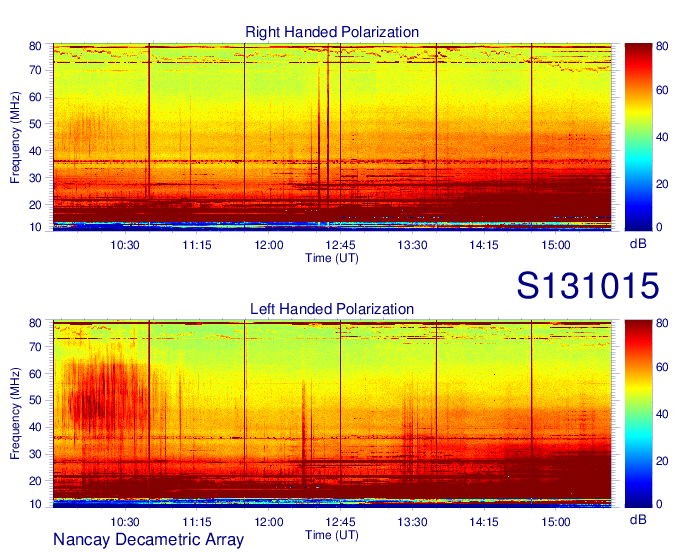Click the Nancay Decametric Array caption
The image size is (680, 552).
pos(148,539)
